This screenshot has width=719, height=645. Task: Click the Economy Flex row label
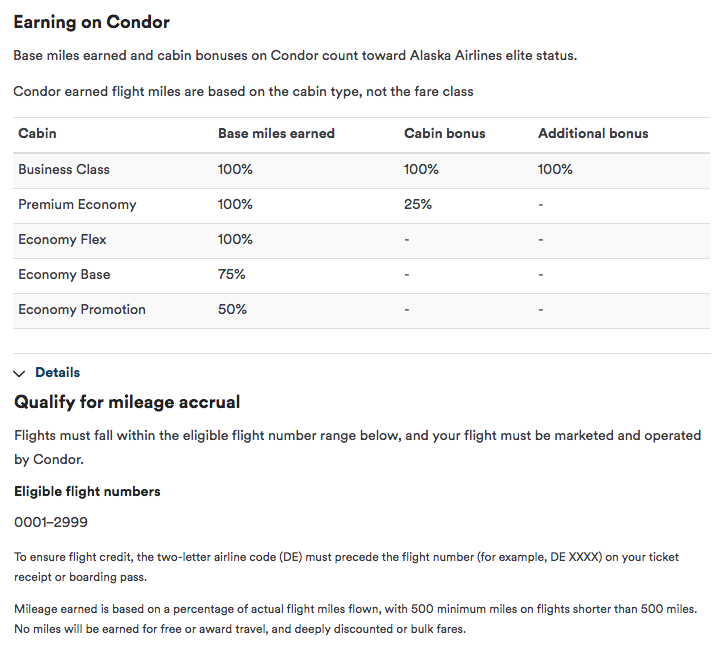(x=62, y=239)
